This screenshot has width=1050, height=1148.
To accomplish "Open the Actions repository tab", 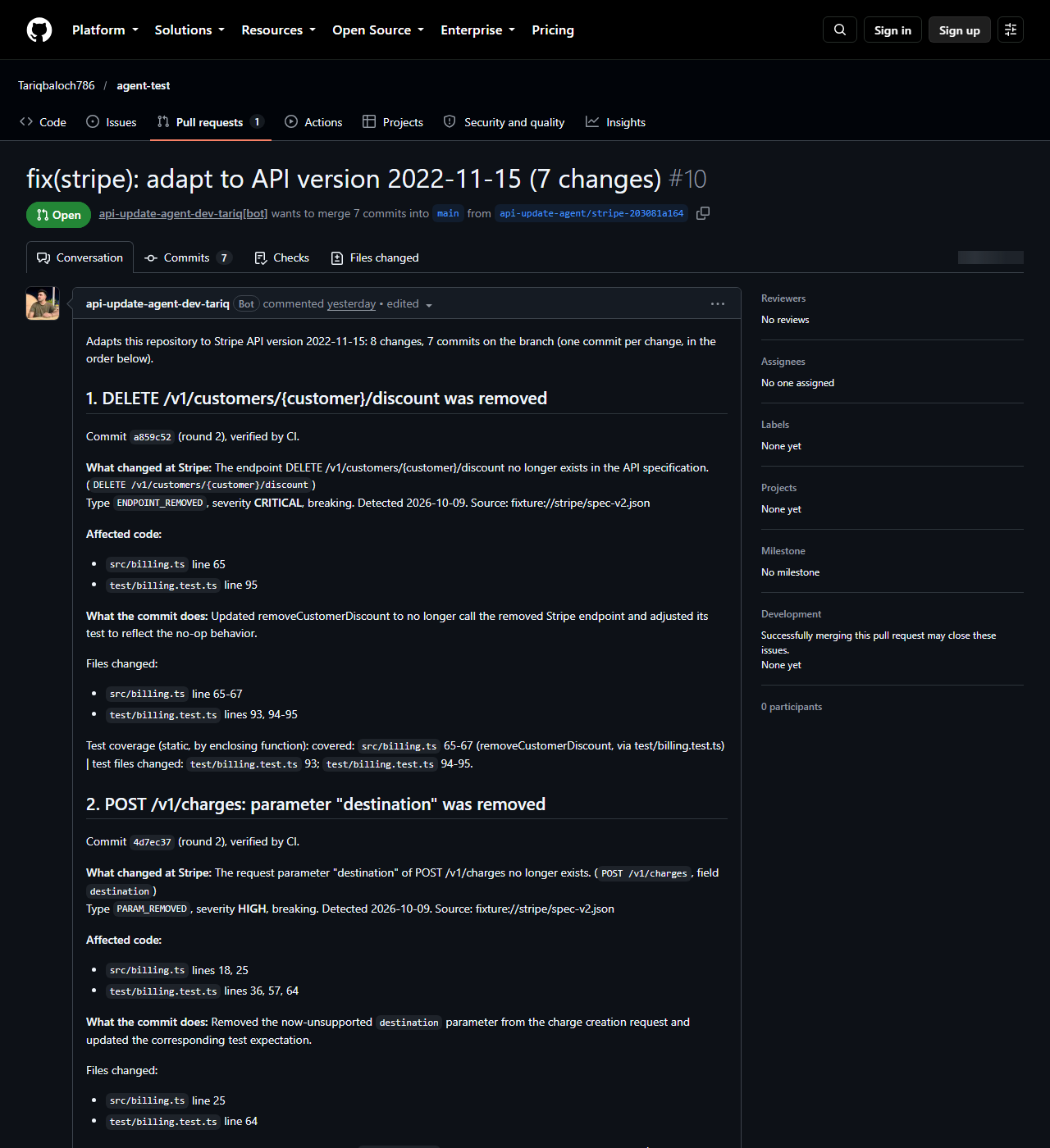I will click(x=313, y=122).
